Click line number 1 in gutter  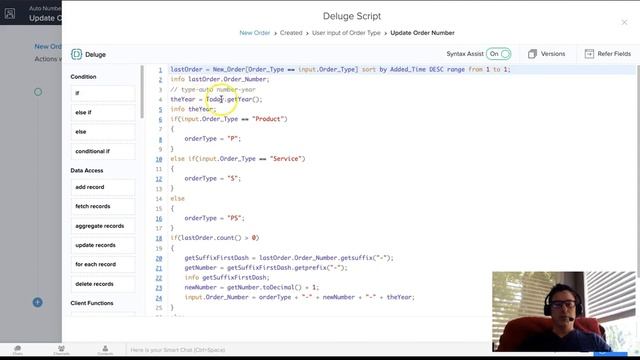[160, 70]
